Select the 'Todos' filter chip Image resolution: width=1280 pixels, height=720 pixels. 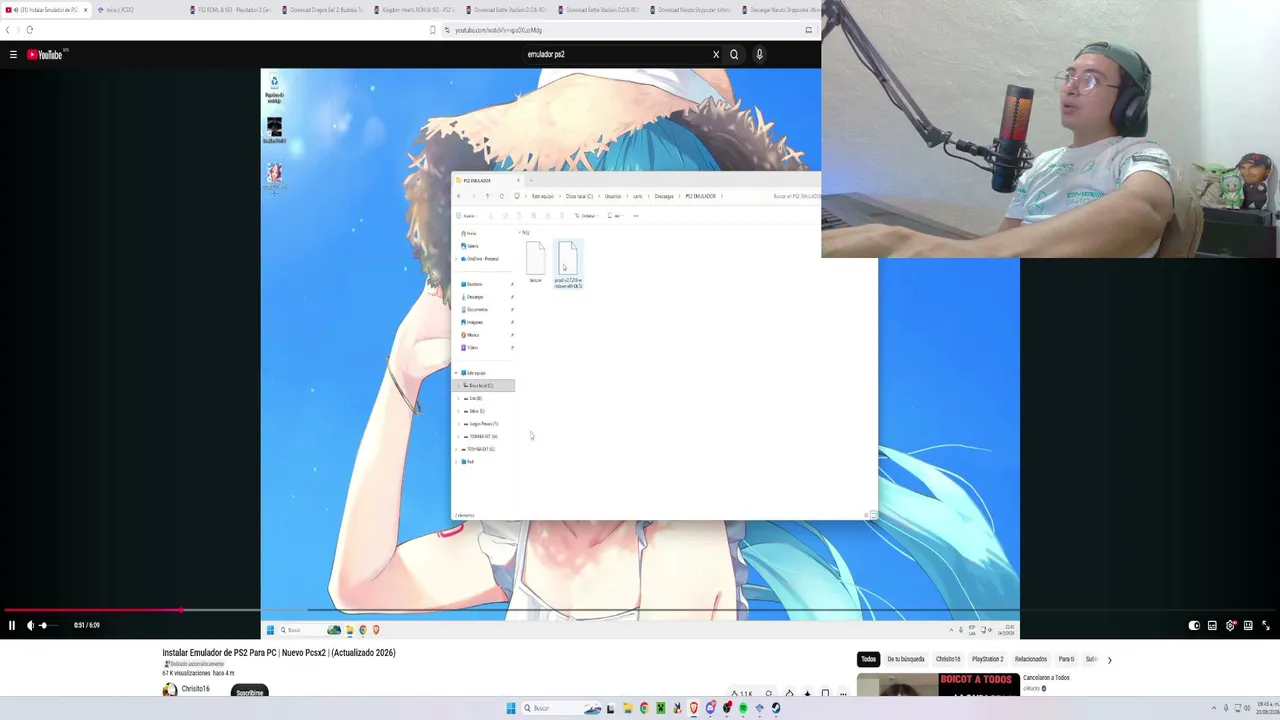coord(869,659)
